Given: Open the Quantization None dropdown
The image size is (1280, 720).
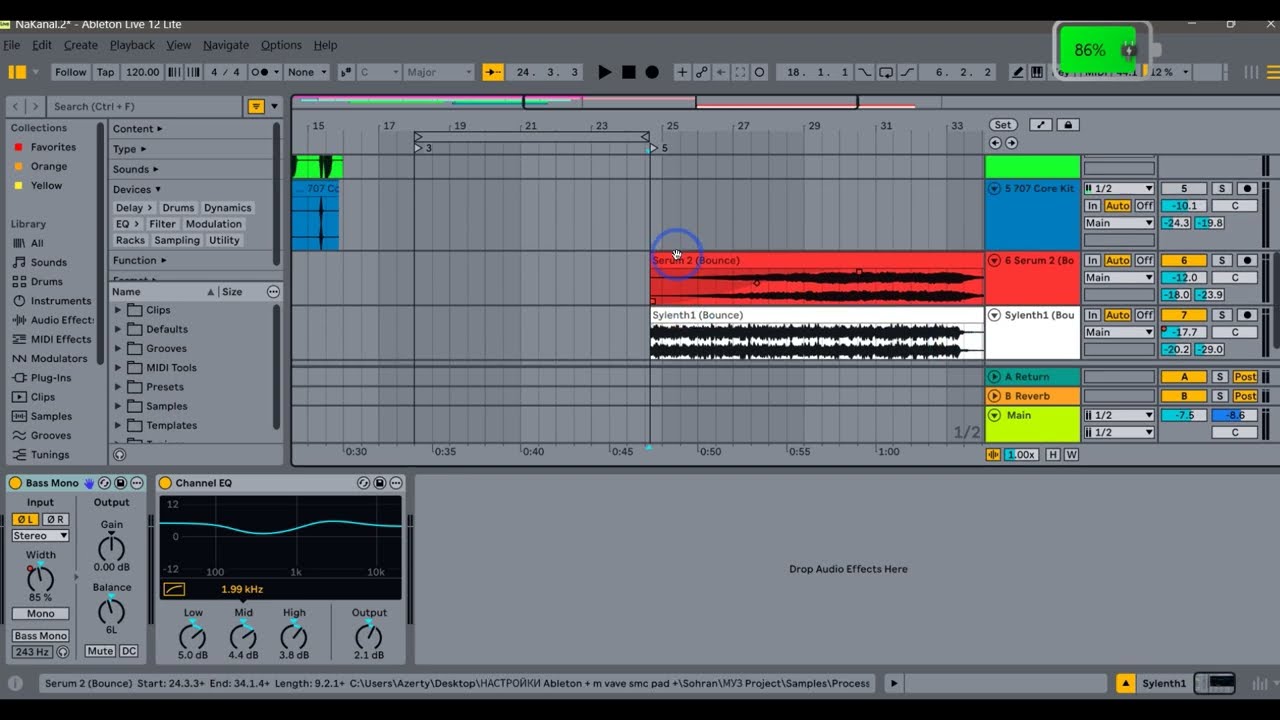Looking at the screenshot, I should (308, 72).
